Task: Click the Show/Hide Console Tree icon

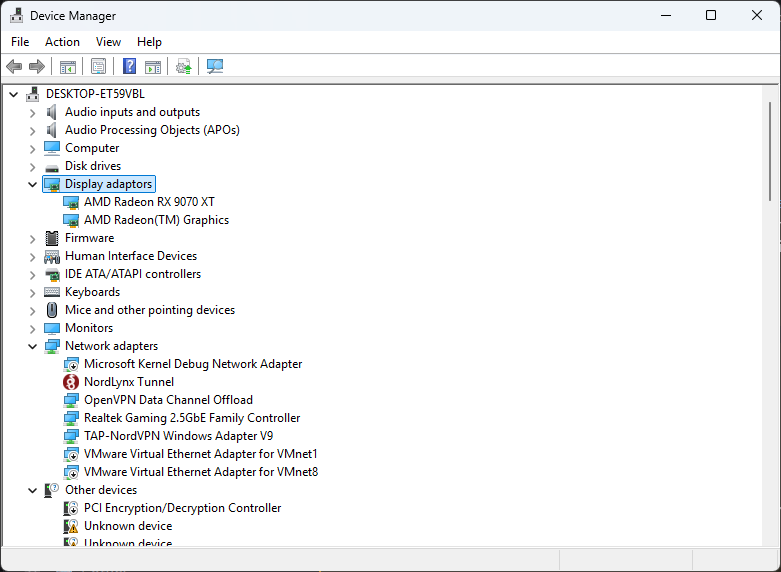Action: pos(68,67)
